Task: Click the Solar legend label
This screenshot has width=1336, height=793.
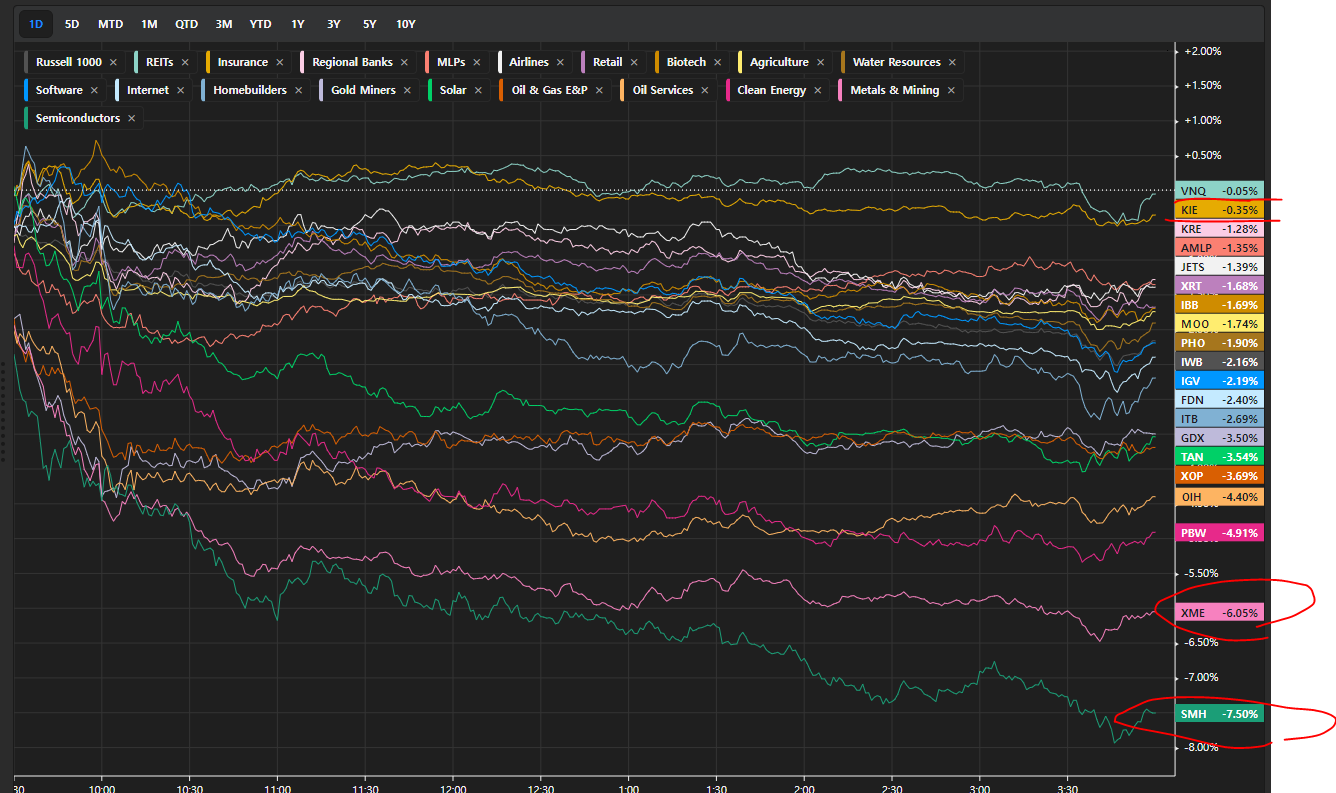Action: coord(453,90)
